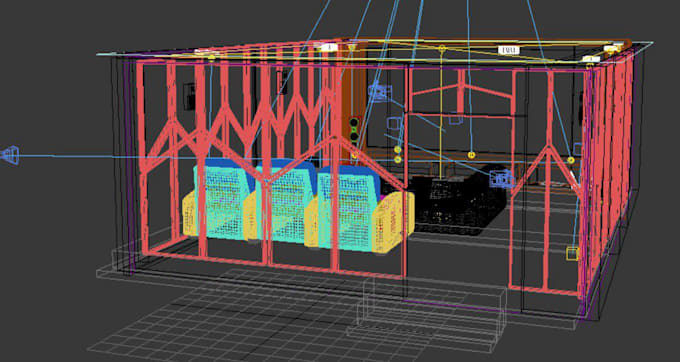680x362 pixels.
Task: Pick the yellow square helper on the floor
Action: point(572,253)
